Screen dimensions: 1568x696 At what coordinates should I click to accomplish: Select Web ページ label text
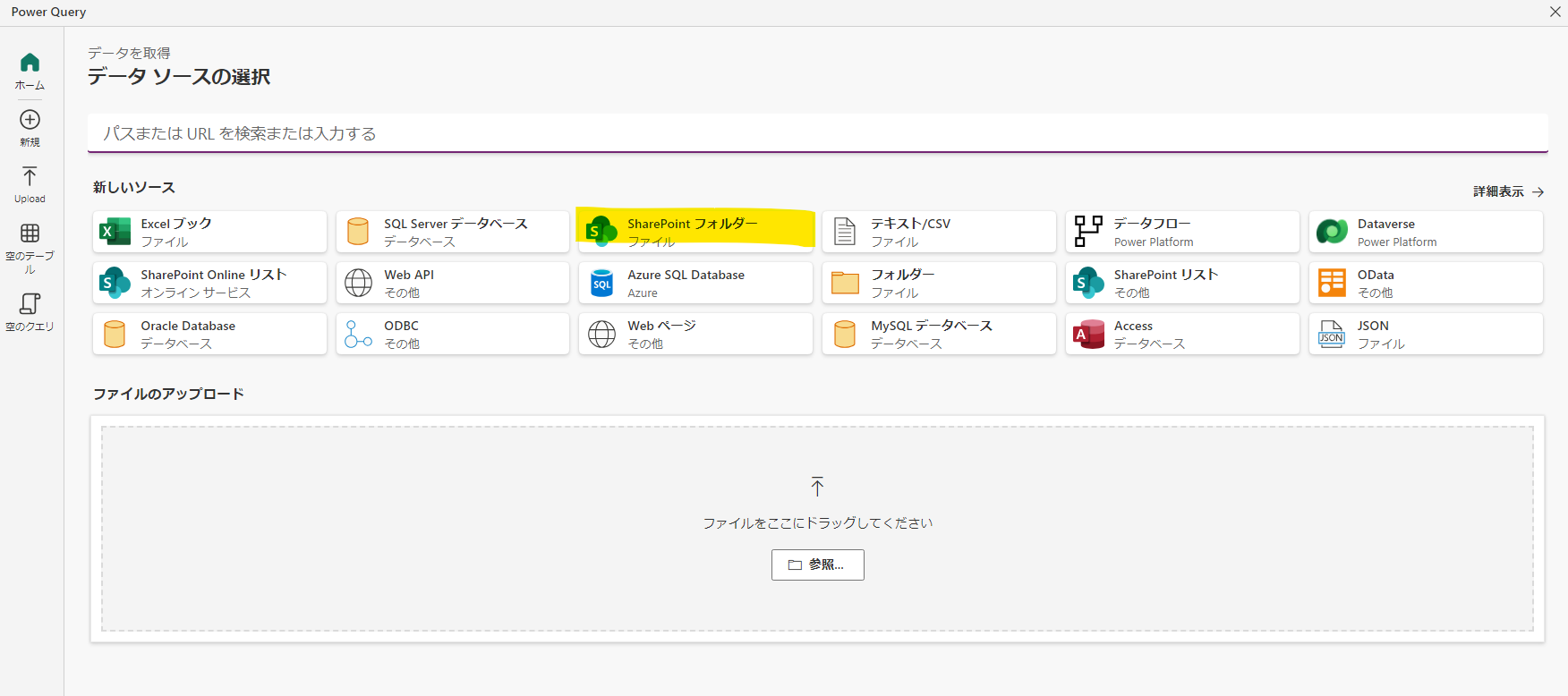click(662, 326)
